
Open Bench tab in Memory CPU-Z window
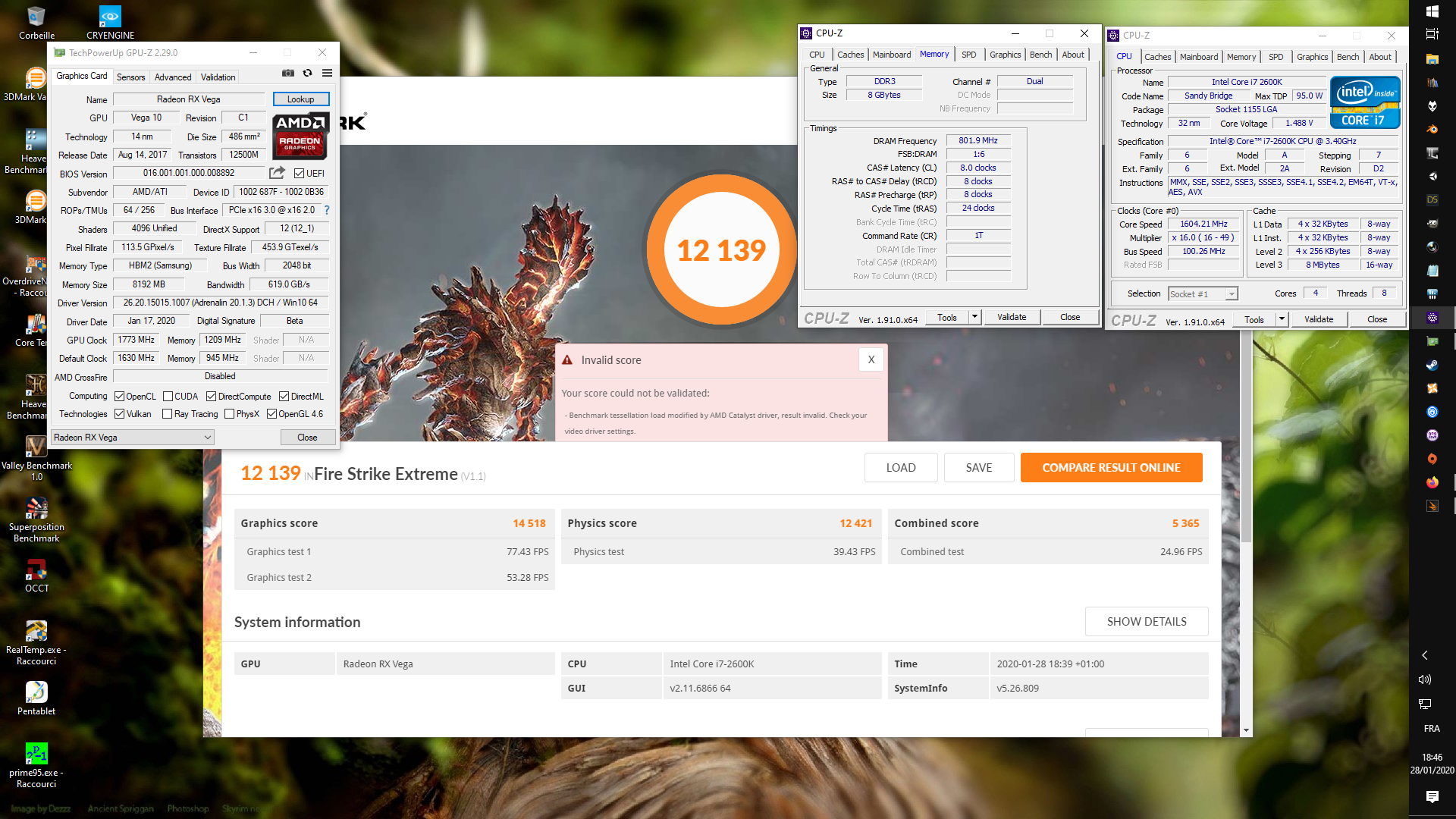pyautogui.click(x=1040, y=55)
